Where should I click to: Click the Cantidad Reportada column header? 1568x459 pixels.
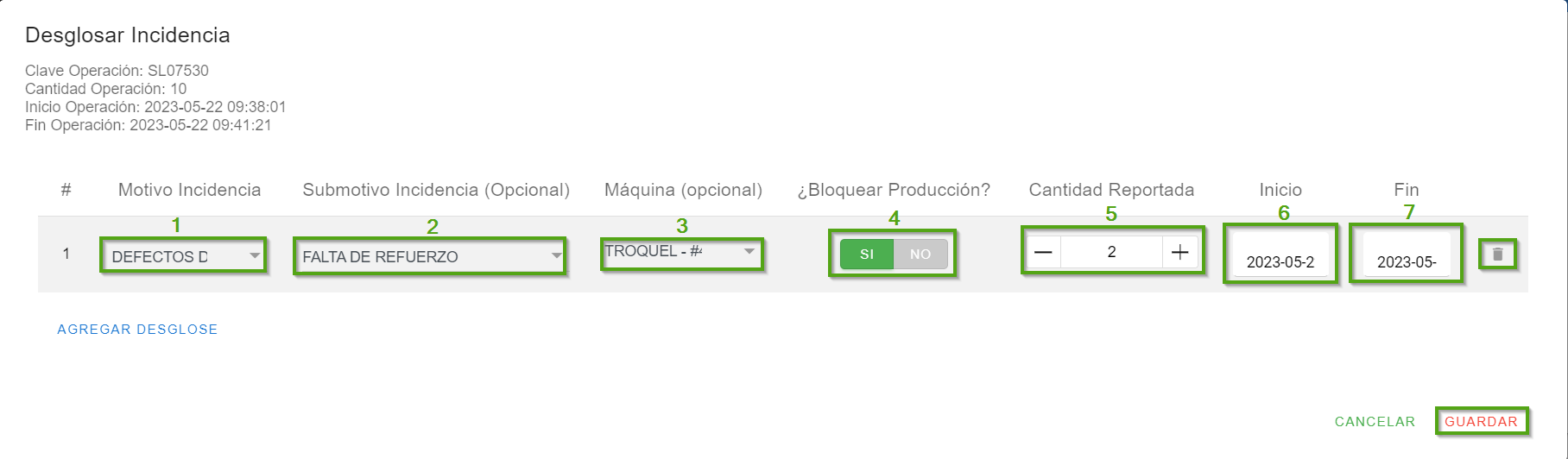1111,190
